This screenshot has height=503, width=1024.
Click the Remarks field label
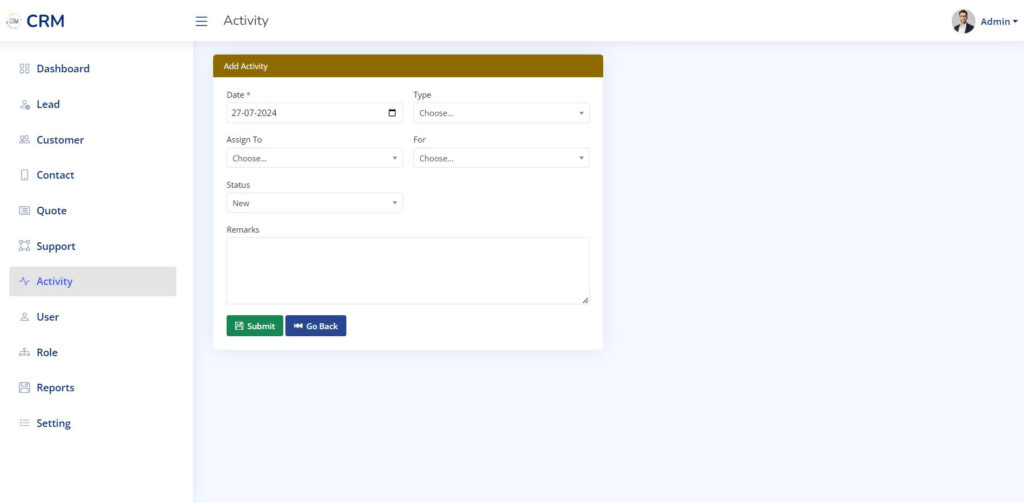click(x=243, y=230)
